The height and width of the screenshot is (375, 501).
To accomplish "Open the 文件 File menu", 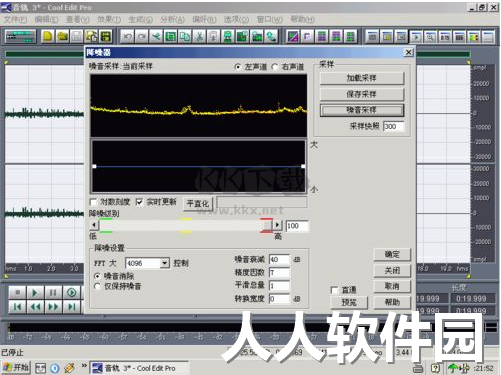I will coord(15,20).
